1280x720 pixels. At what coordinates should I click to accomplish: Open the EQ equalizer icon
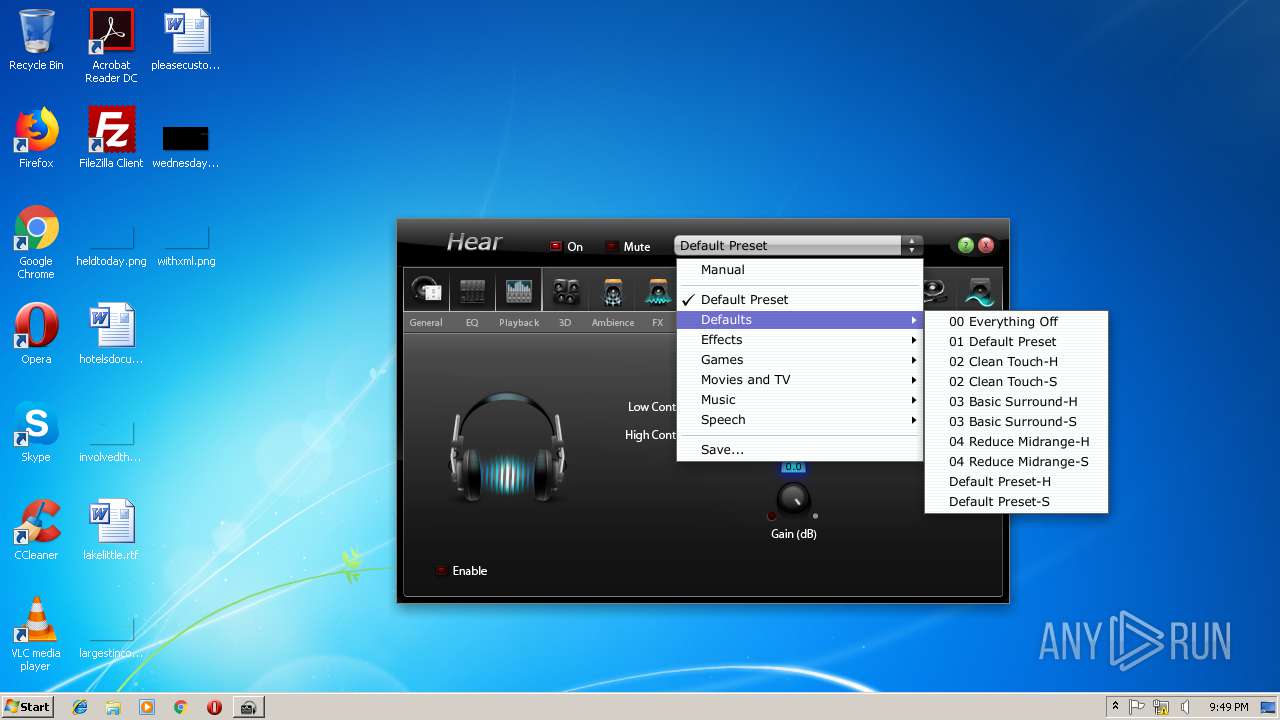(x=472, y=291)
